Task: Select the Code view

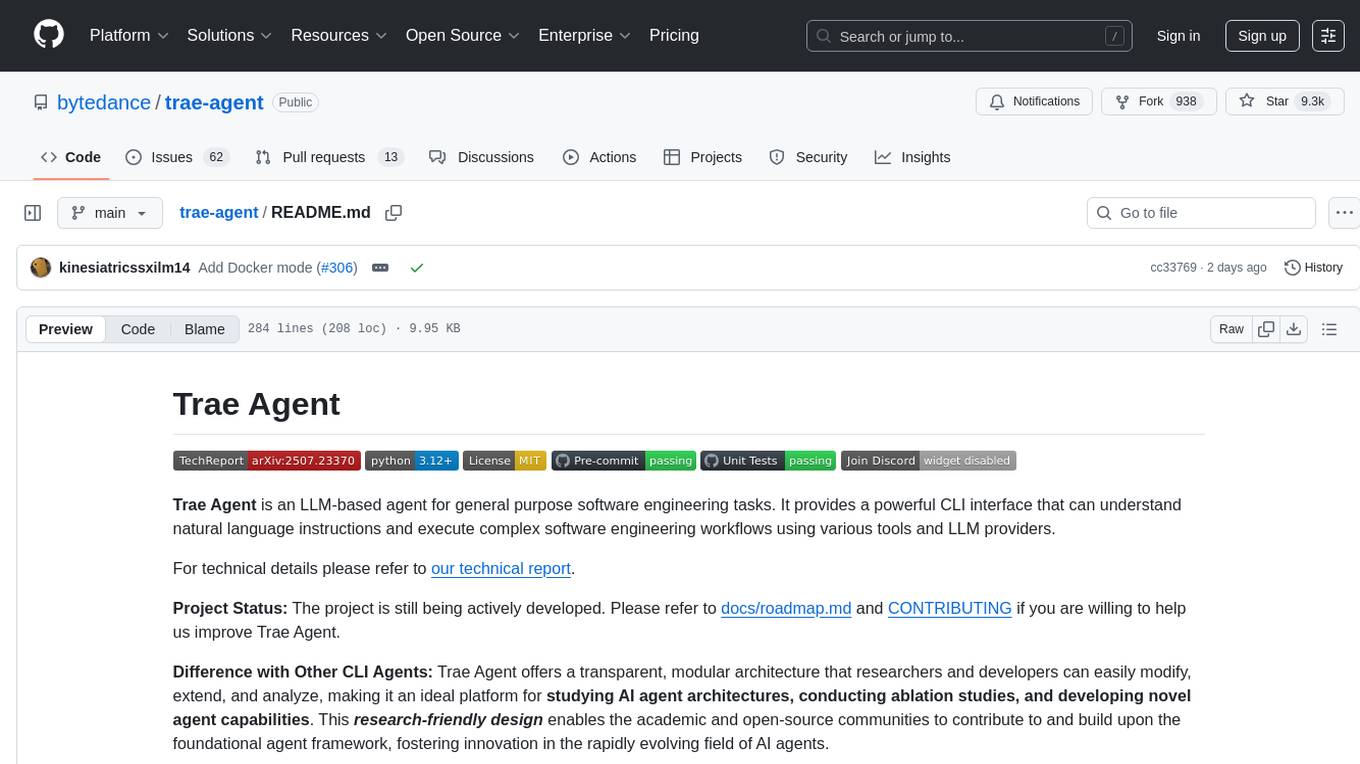Action: pos(138,329)
